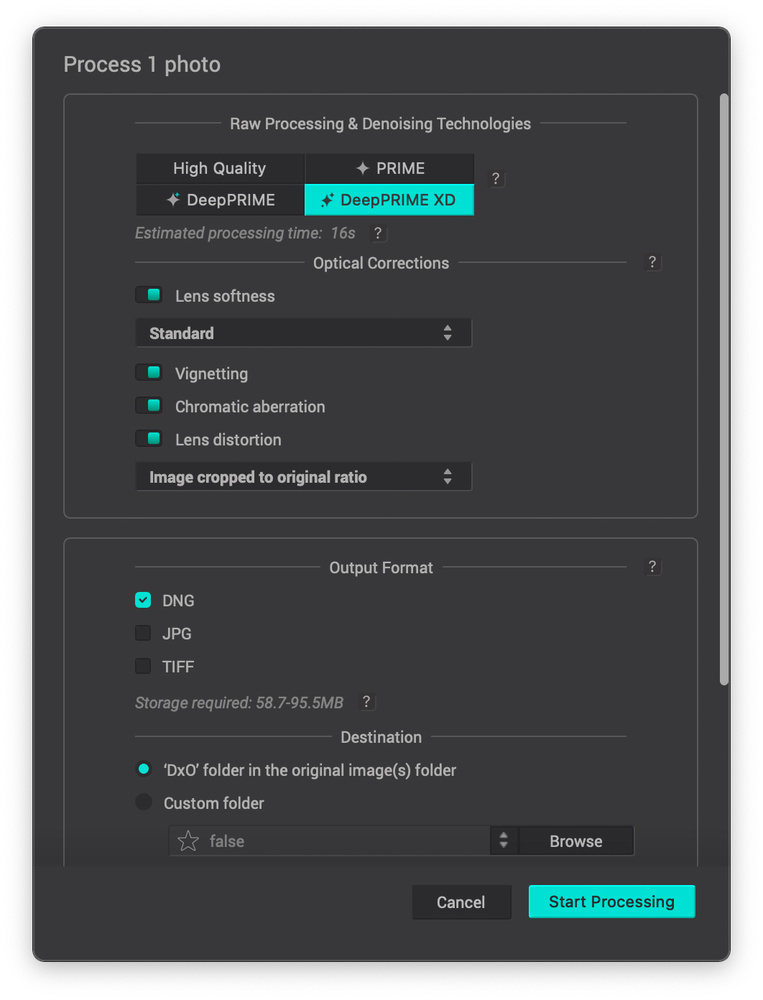Viewport: 763px width, 1000px height.
Task: Toggle Lens distortion correction switch
Action: 149,439
